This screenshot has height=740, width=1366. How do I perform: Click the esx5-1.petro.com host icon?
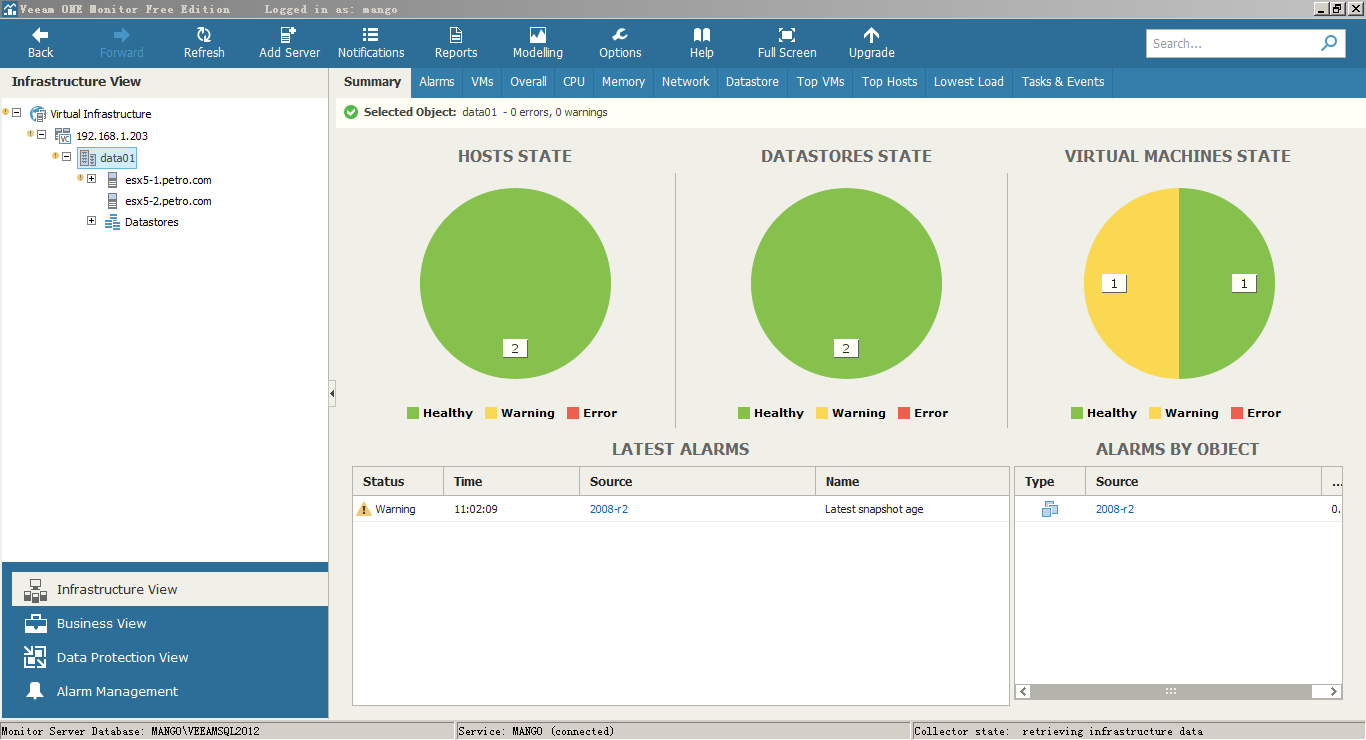113,180
